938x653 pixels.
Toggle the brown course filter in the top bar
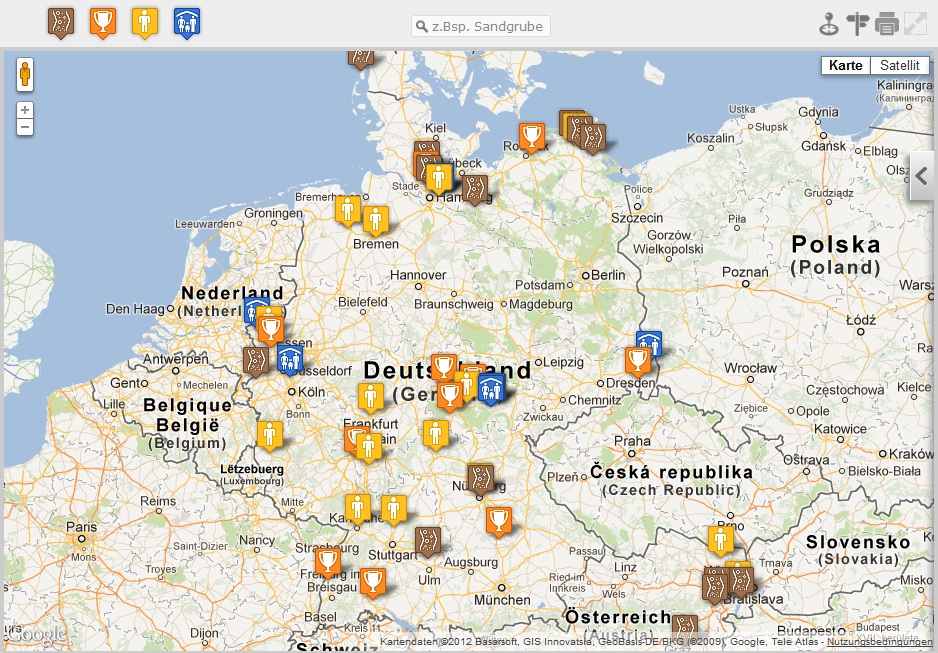61,23
